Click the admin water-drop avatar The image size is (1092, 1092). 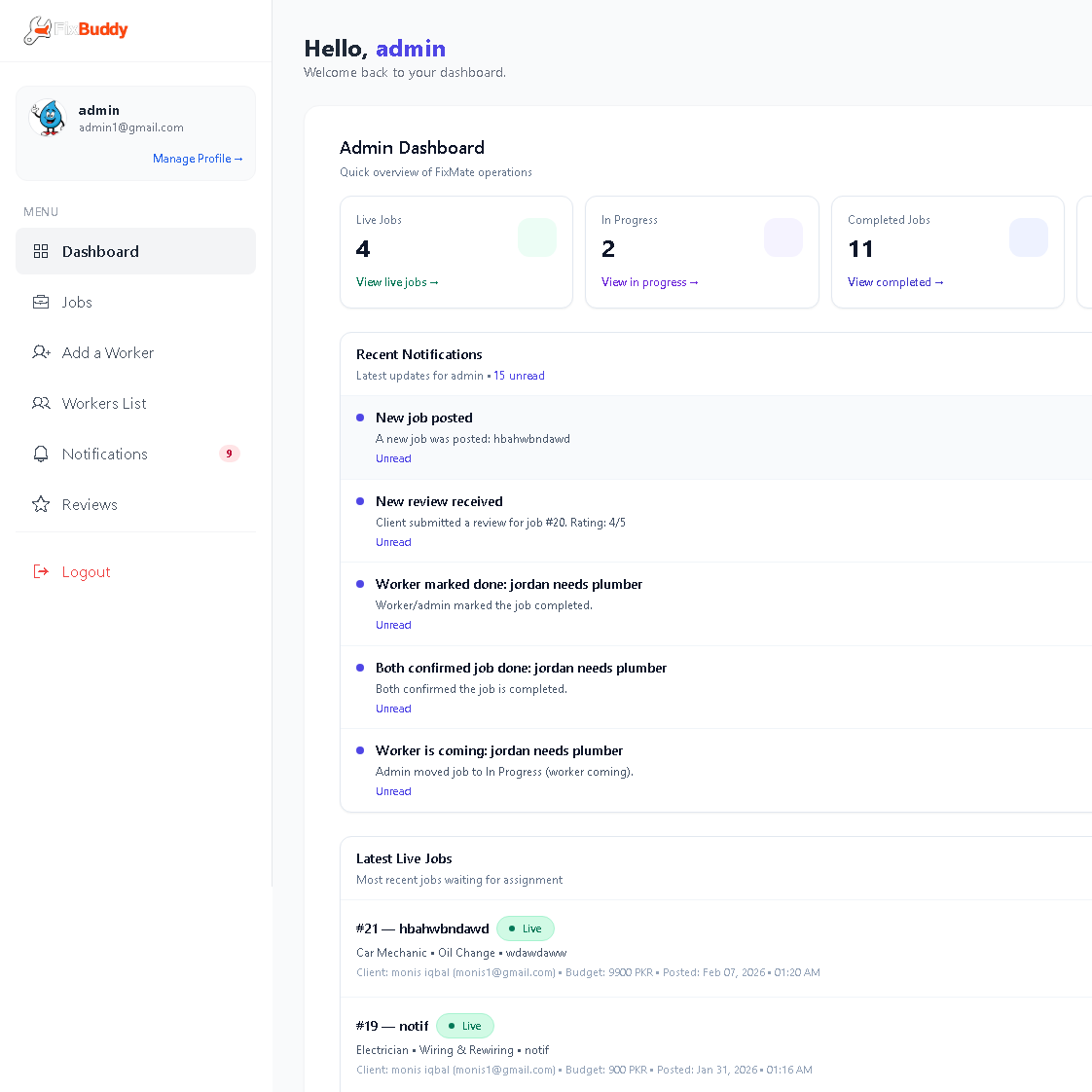click(48, 118)
